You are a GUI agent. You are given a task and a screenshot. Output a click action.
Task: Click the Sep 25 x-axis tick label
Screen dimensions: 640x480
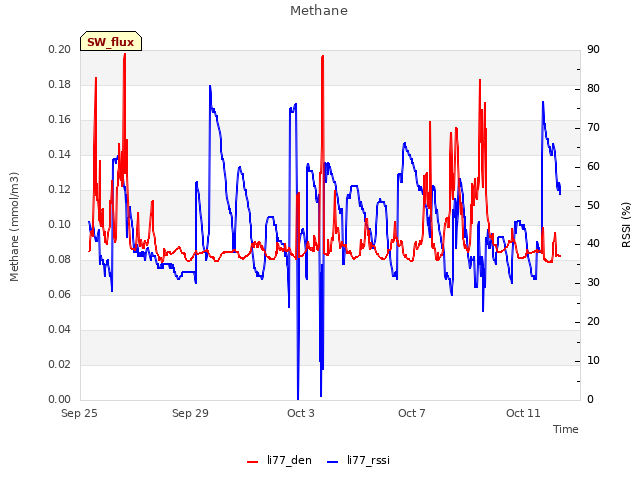point(79,413)
